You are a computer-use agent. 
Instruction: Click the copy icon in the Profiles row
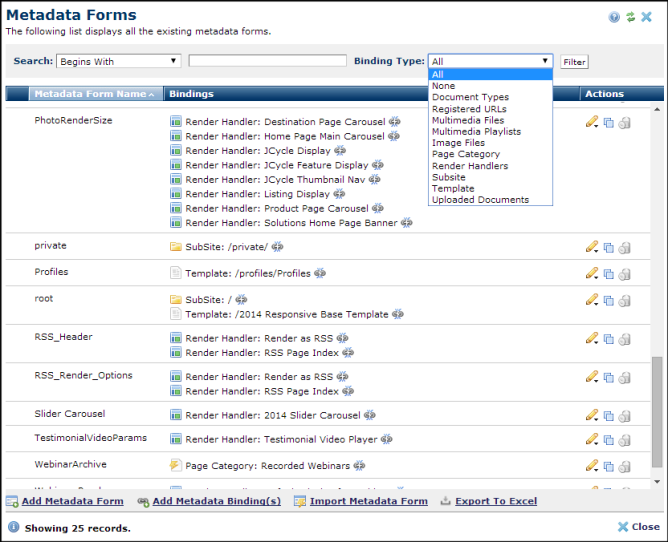[608, 274]
